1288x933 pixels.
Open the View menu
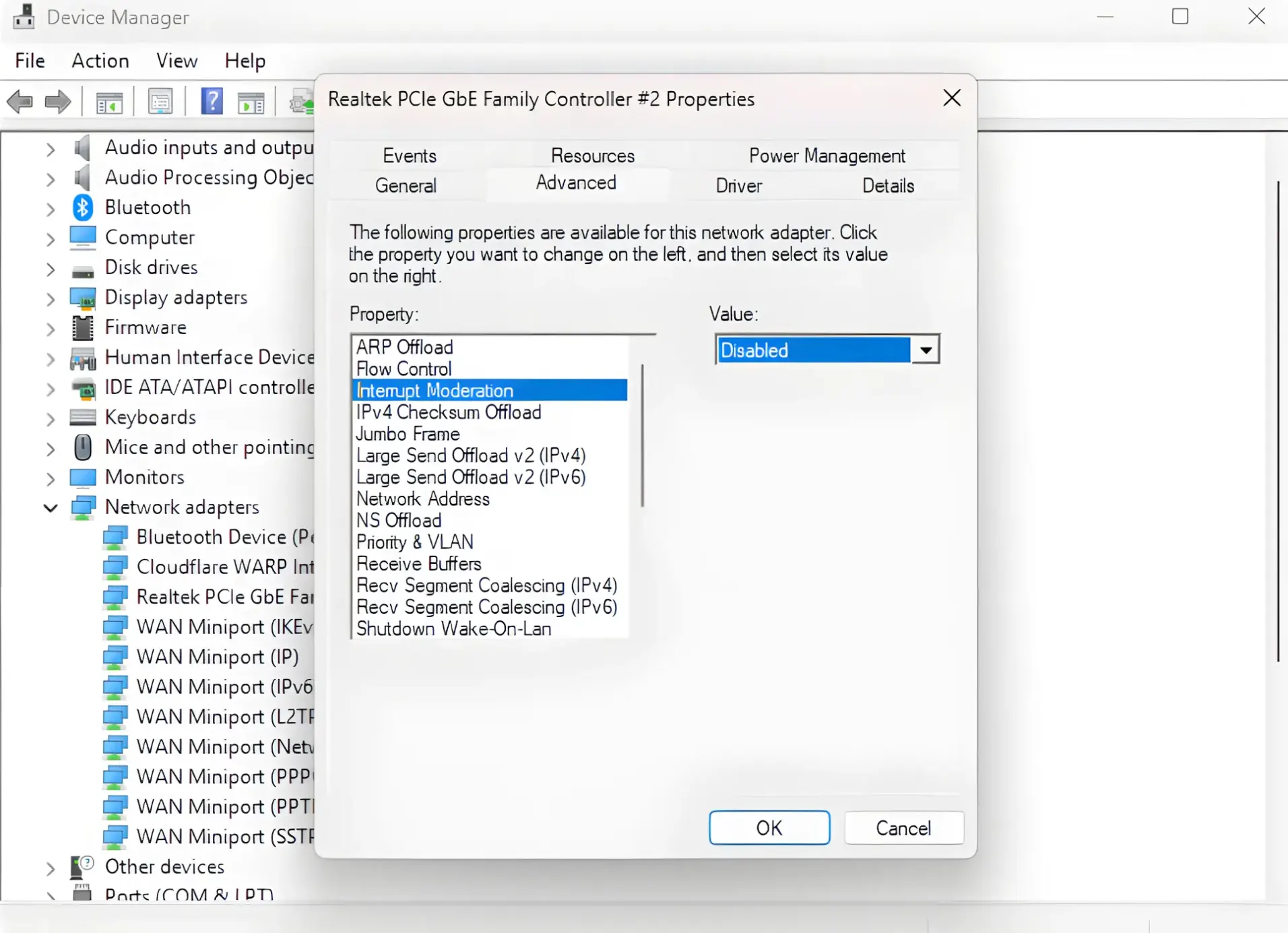tap(177, 61)
